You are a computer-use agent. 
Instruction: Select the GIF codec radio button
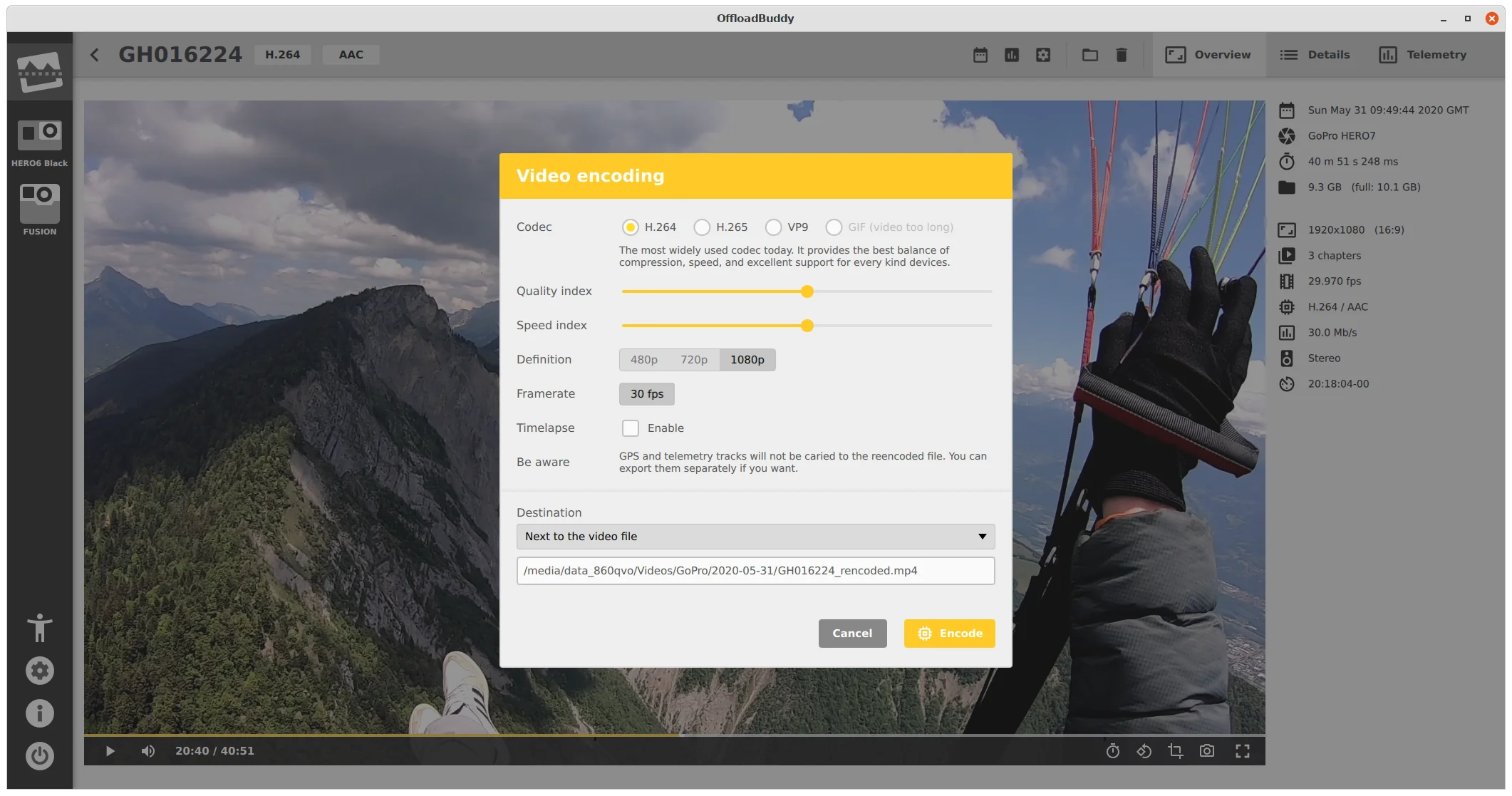pyautogui.click(x=834, y=227)
